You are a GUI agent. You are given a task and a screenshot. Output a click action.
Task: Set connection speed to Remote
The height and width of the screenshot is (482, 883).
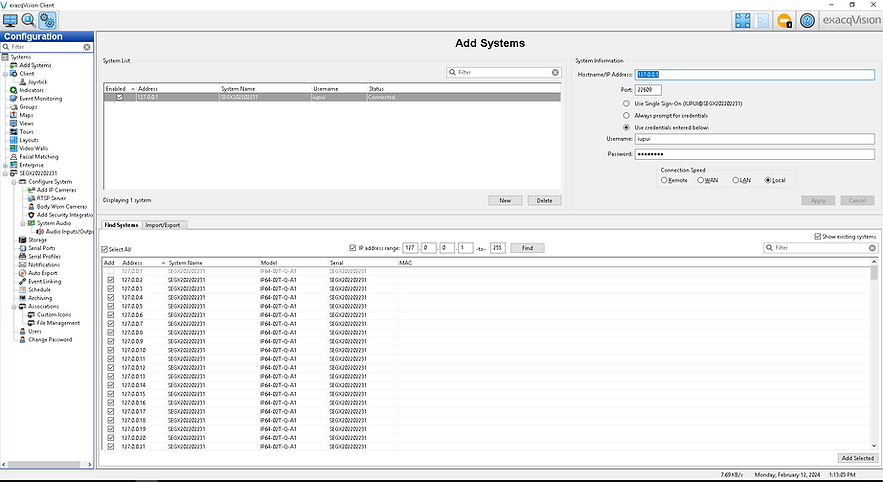(665, 180)
